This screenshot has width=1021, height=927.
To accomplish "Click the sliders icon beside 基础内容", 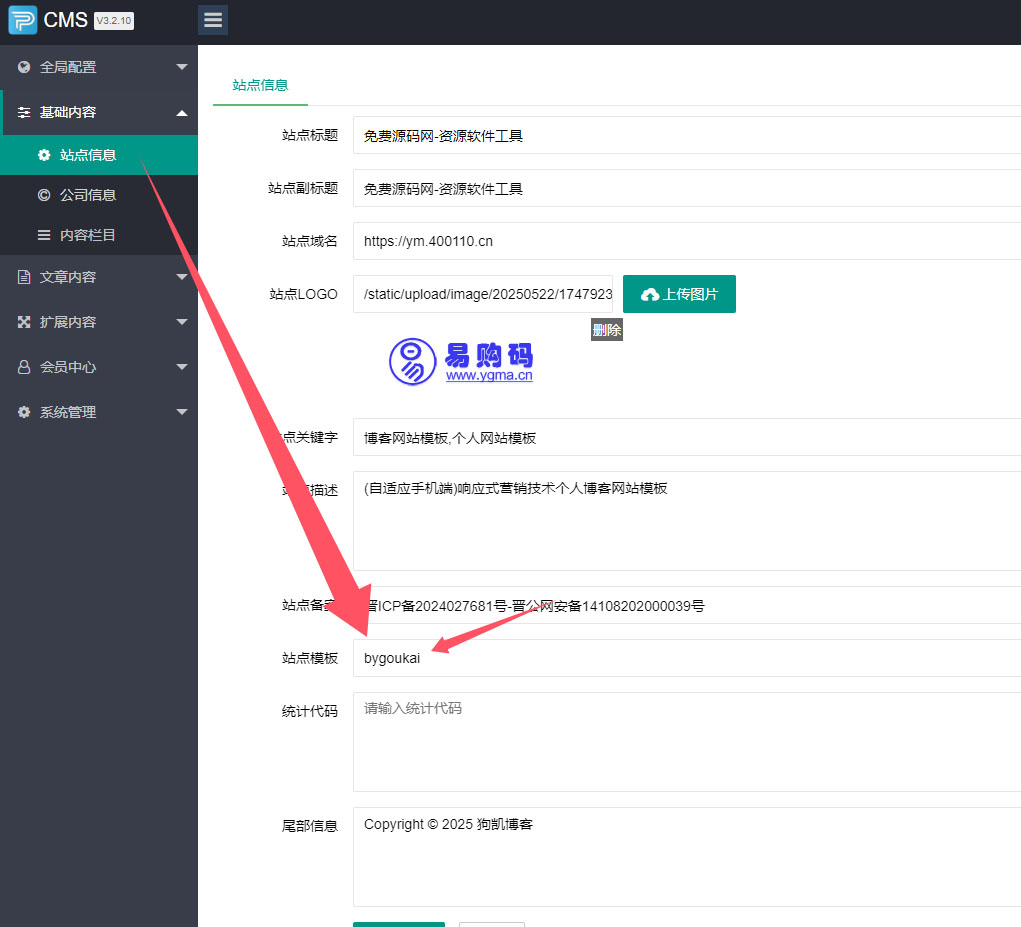I will [x=22, y=113].
